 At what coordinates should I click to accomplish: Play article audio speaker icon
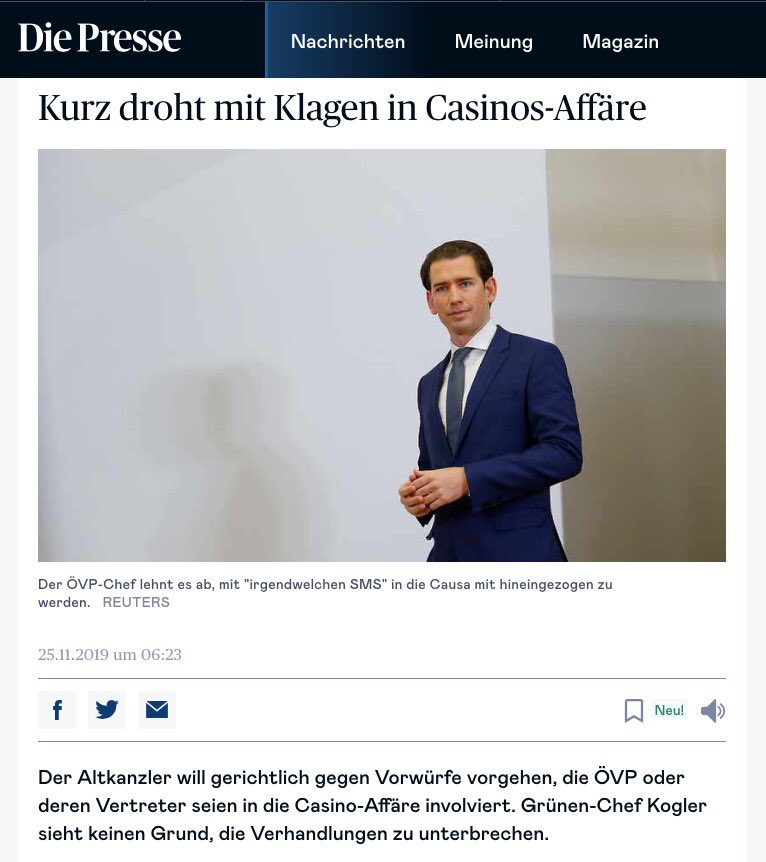pos(713,711)
